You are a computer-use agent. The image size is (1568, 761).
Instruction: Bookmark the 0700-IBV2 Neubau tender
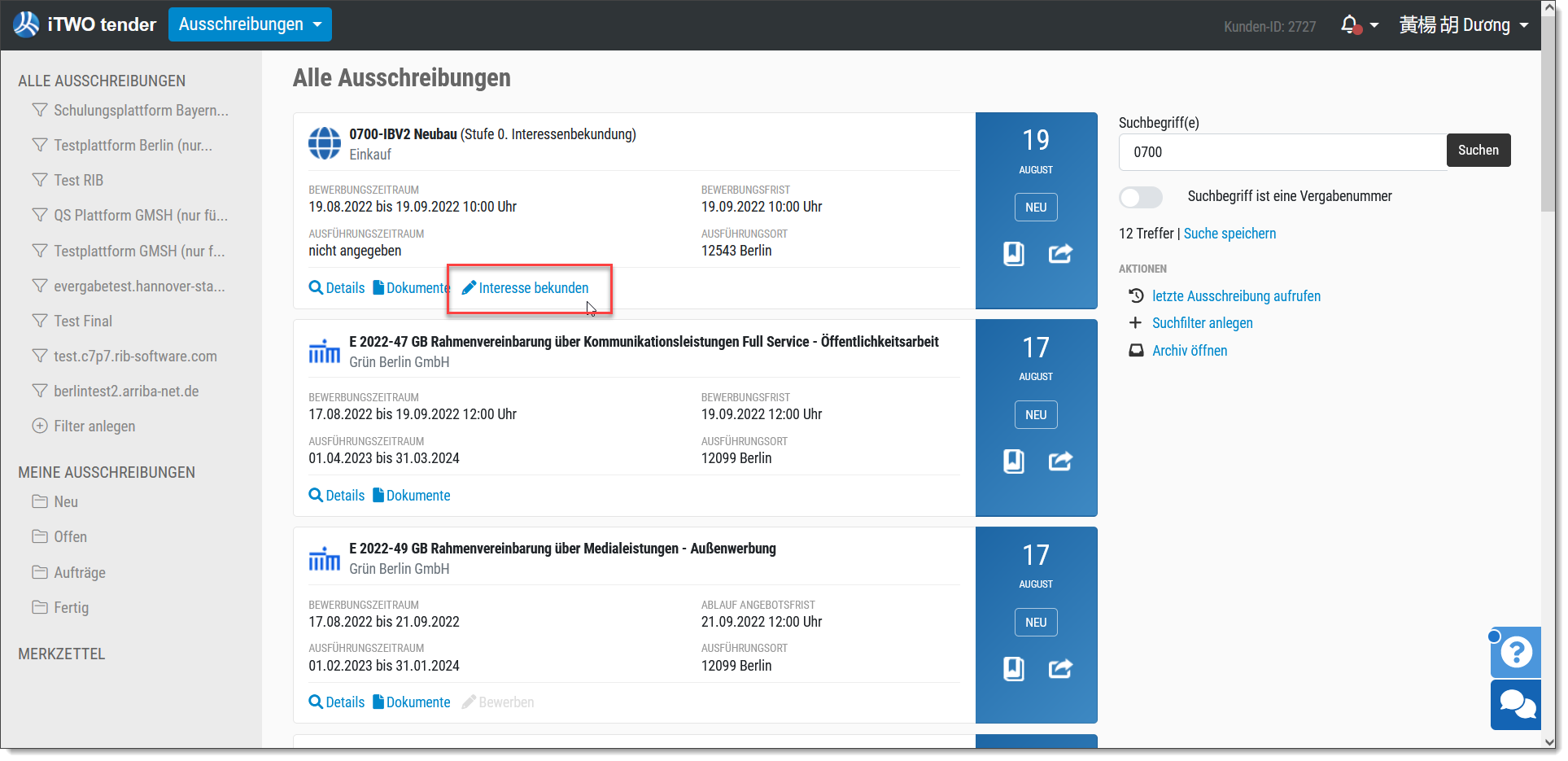[1014, 254]
